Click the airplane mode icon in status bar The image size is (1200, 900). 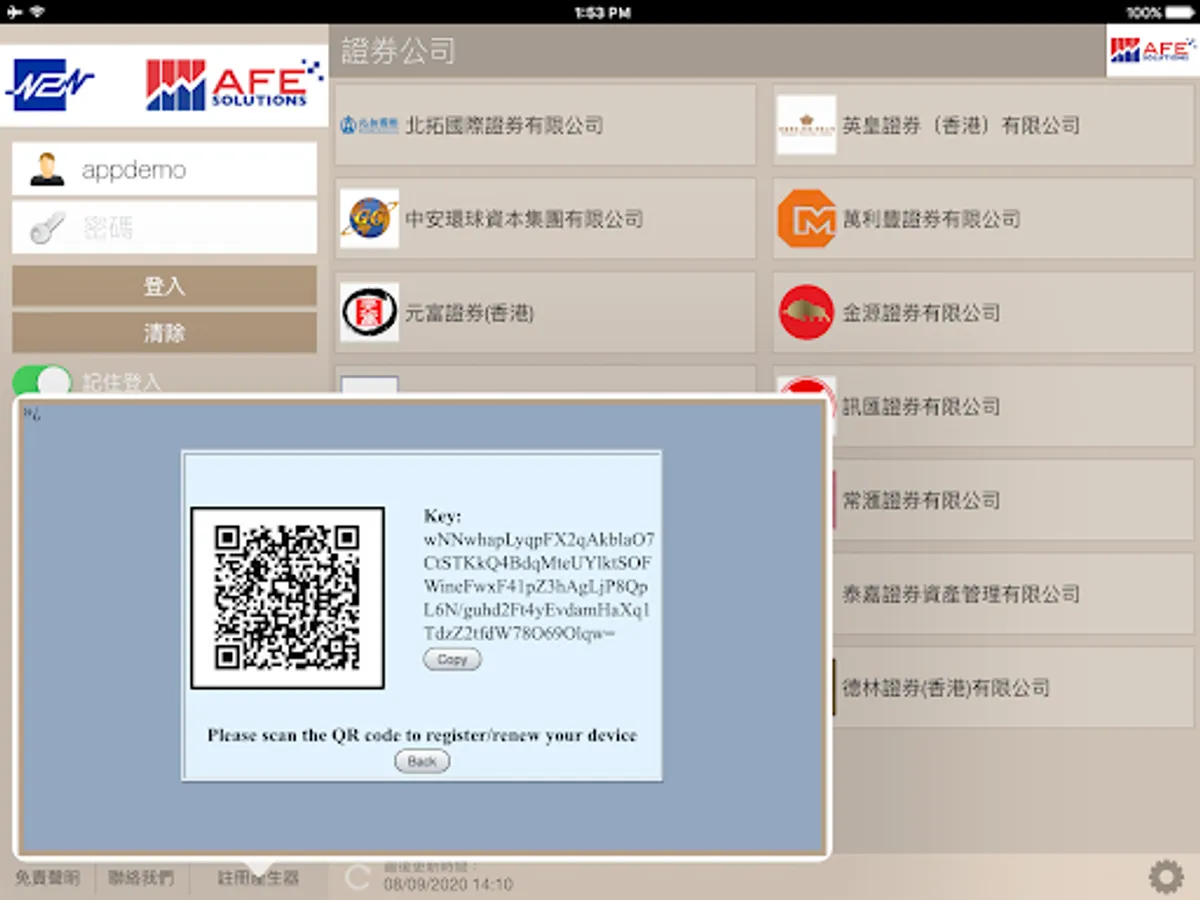click(13, 12)
